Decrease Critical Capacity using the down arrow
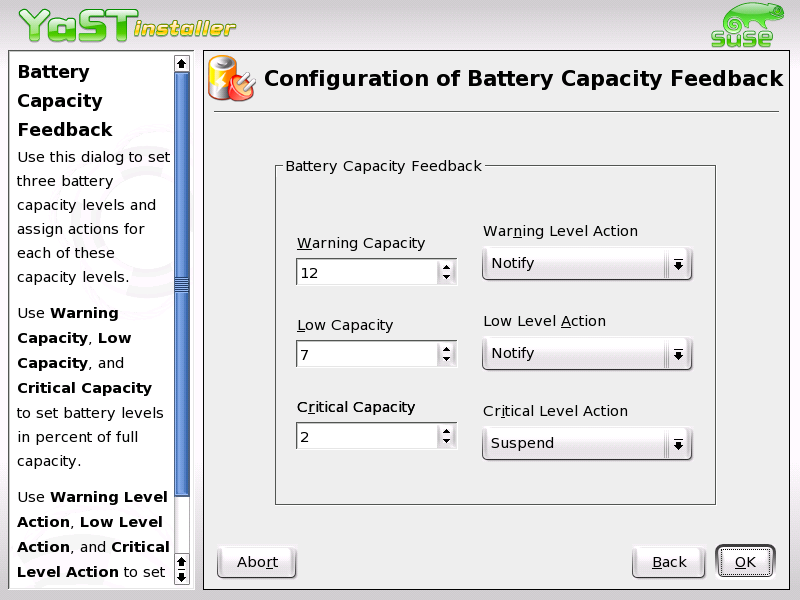 click(x=448, y=441)
